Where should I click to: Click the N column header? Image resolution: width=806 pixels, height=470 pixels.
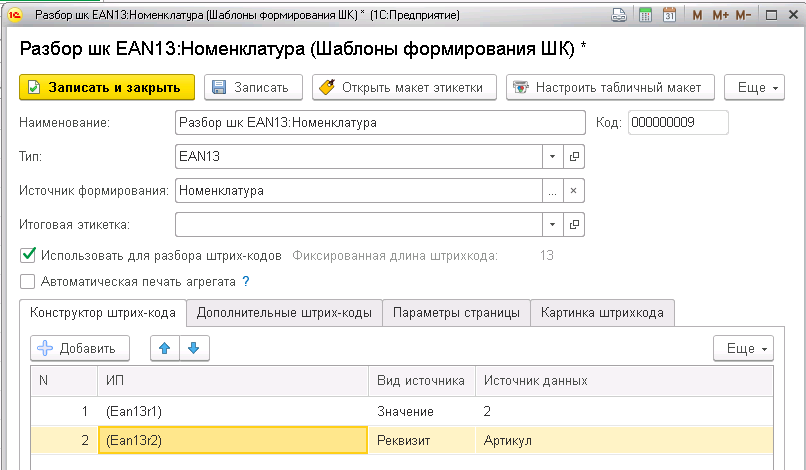tap(64, 381)
